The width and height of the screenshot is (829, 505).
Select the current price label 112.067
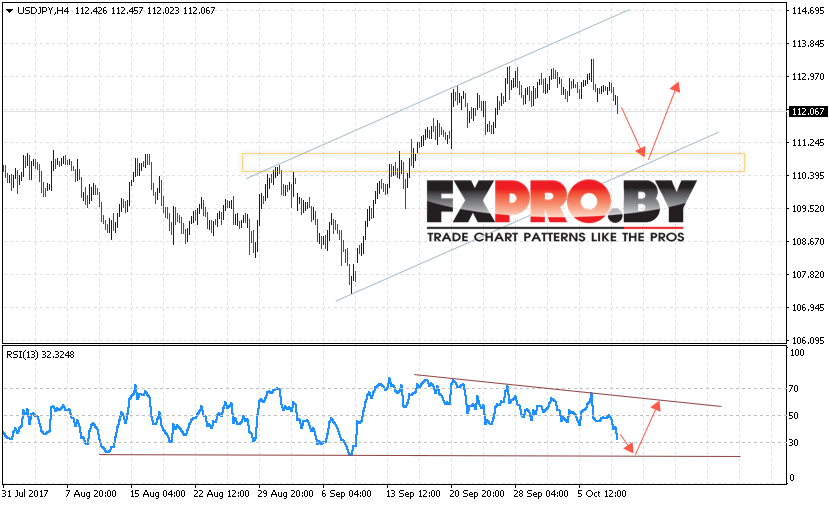pyautogui.click(x=807, y=112)
